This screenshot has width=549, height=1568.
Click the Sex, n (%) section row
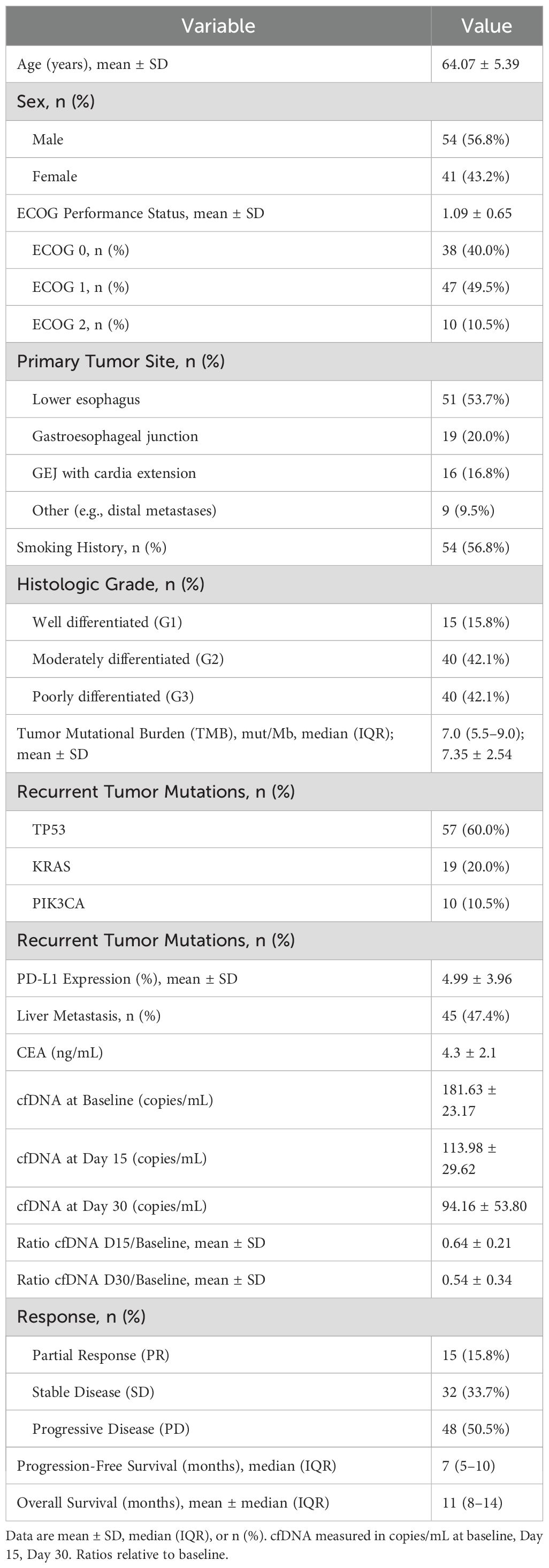[56, 101]
